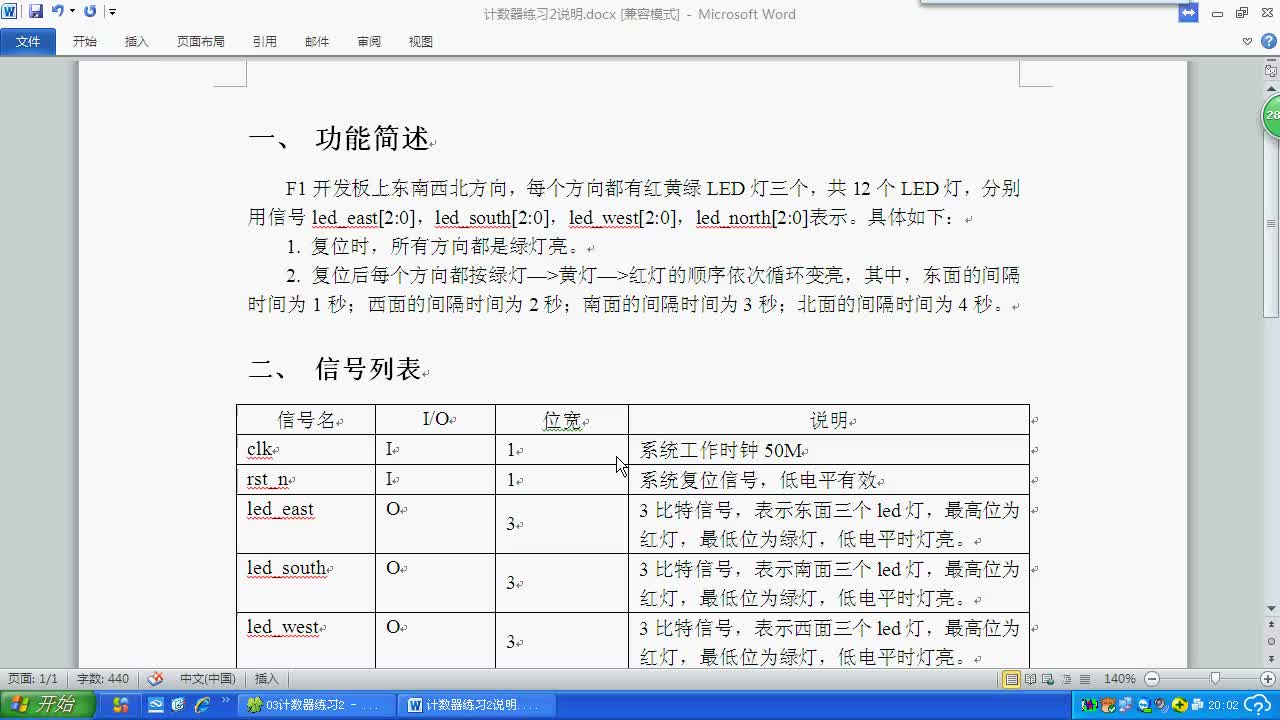Viewport: 1280px width, 720px height.
Task: Launch Internet Explorer from quick launch
Action: pos(203,705)
